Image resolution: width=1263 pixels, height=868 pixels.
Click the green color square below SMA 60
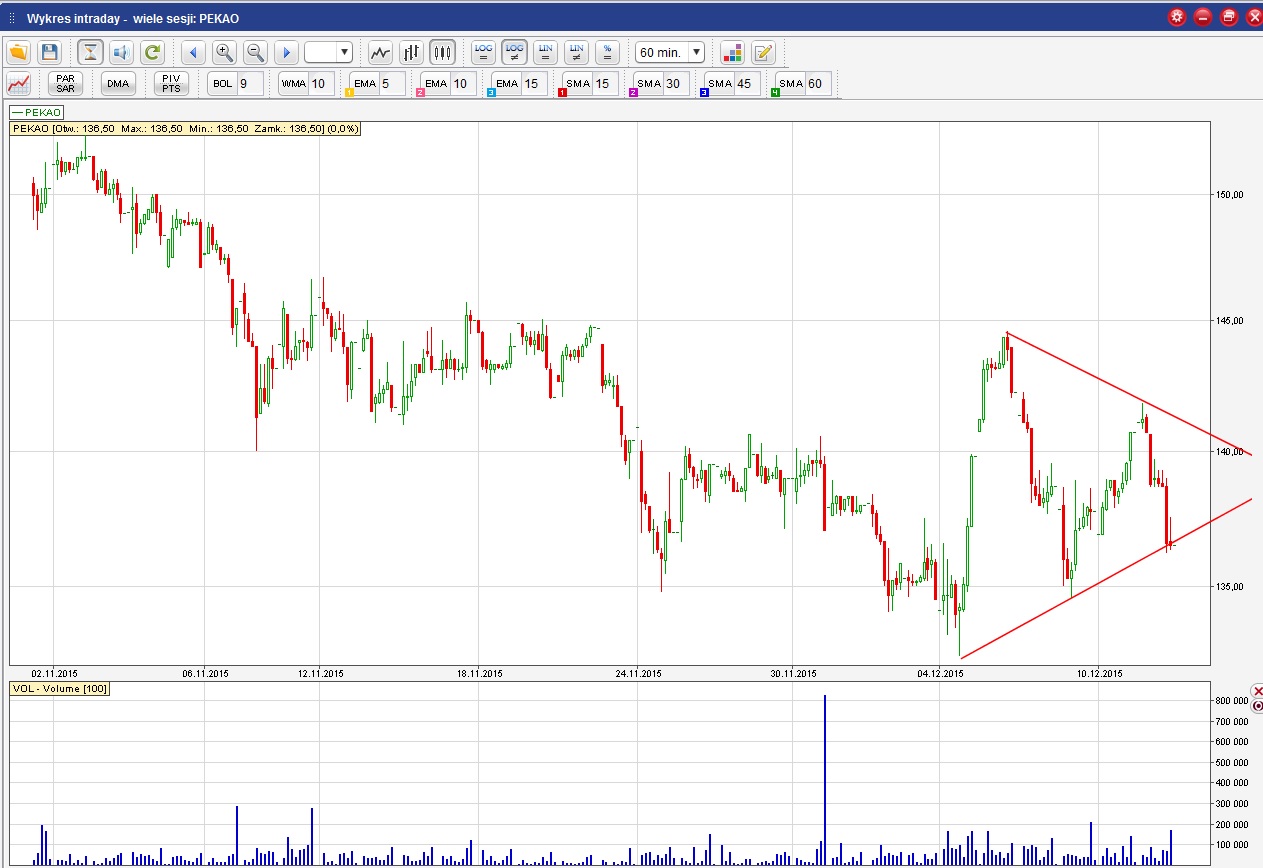pyautogui.click(x=775, y=93)
